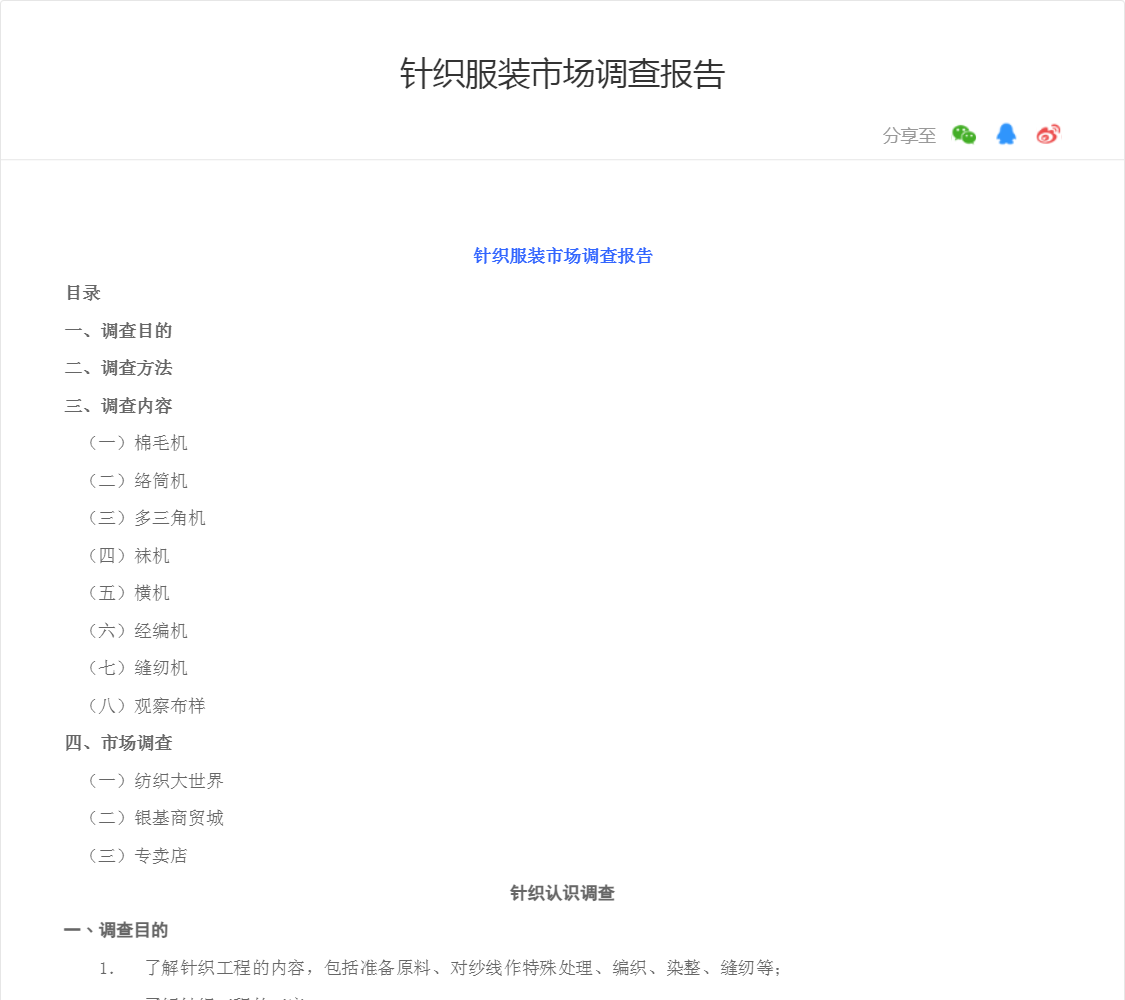Viewport: 1125px width, 1000px height.
Task: Click the (八)观察布样 entry
Action: pyautogui.click(x=146, y=706)
